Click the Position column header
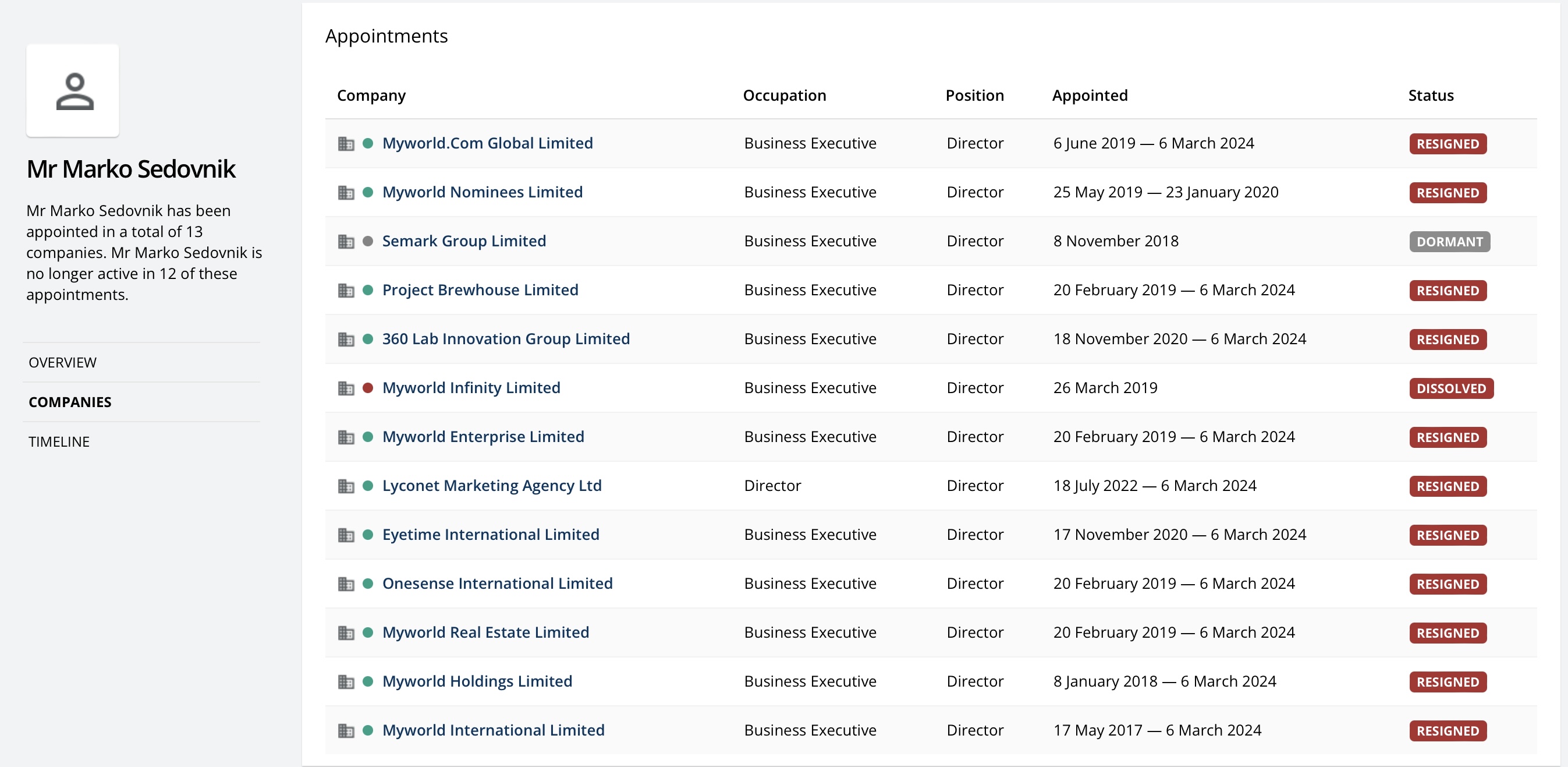1568x767 pixels. (974, 96)
